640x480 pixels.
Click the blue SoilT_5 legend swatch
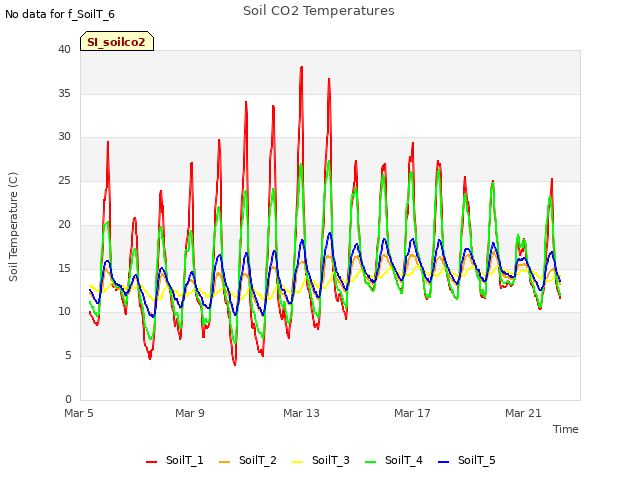[443, 462]
